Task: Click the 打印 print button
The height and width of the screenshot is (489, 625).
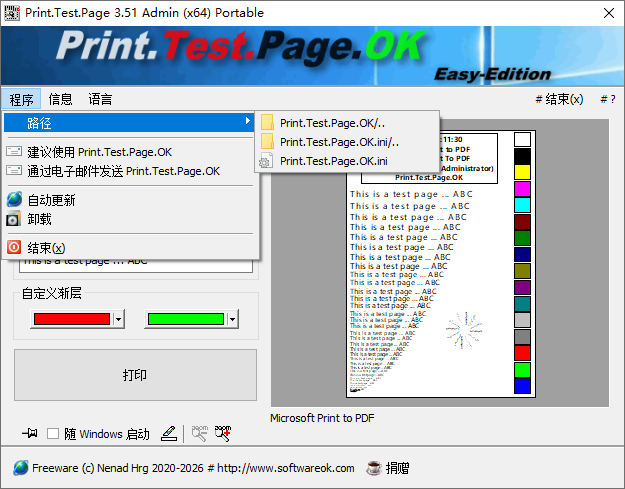Action: tap(136, 375)
